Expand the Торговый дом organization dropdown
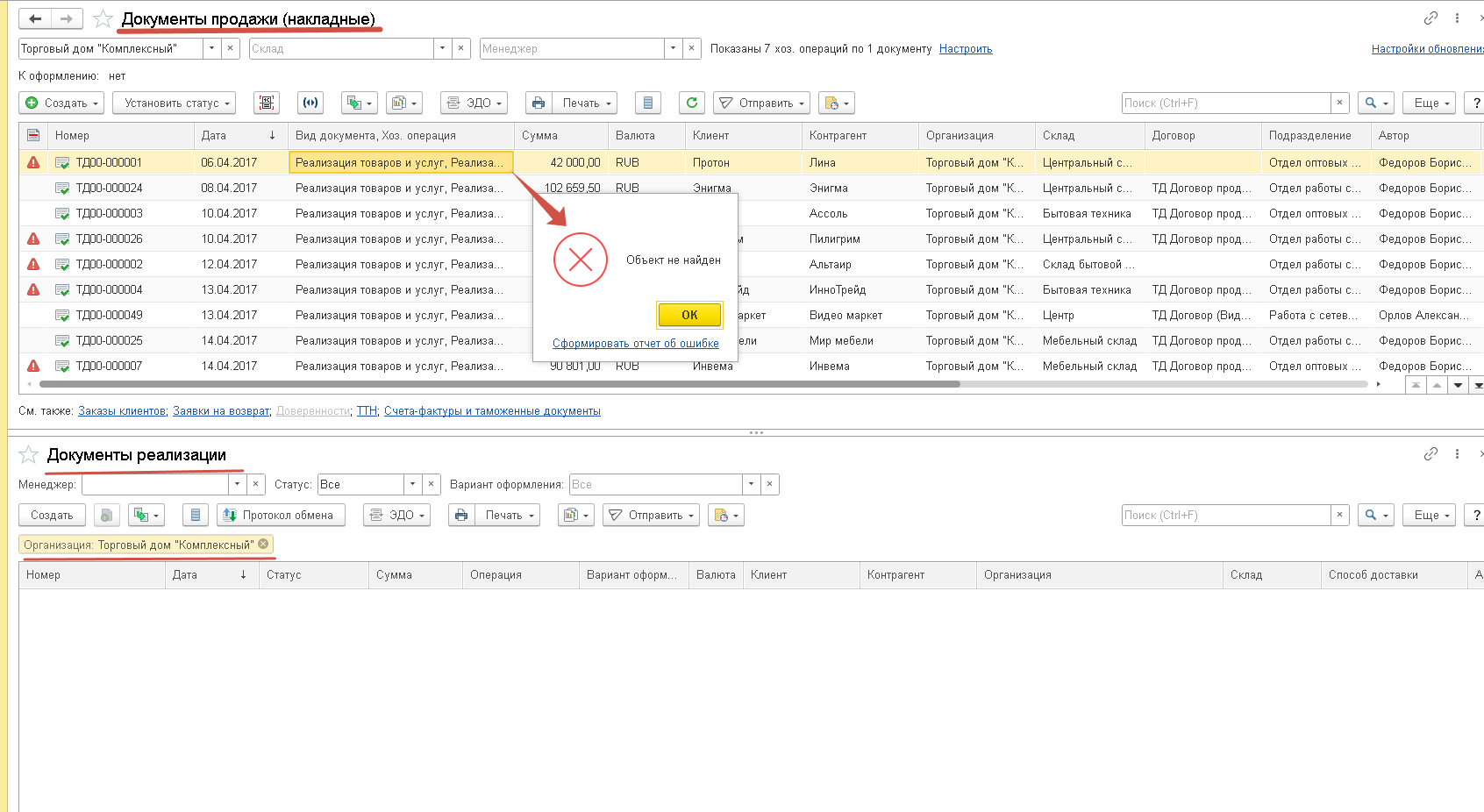This screenshot has width=1484, height=812. click(212, 48)
